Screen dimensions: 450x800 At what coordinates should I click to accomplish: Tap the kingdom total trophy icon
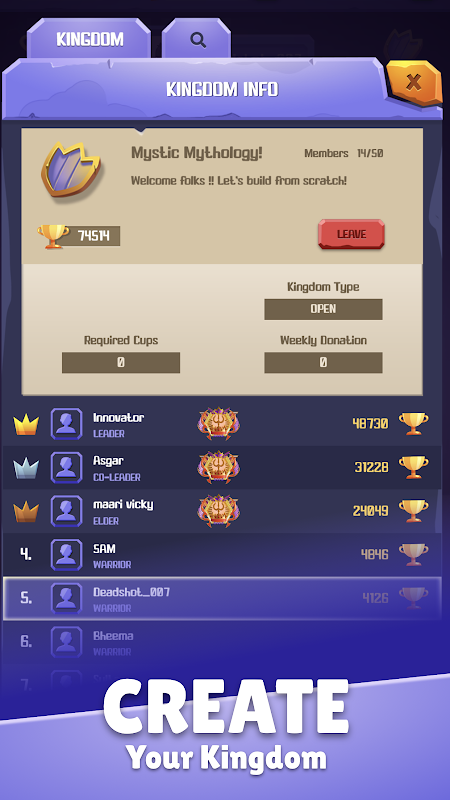[x=53, y=236]
